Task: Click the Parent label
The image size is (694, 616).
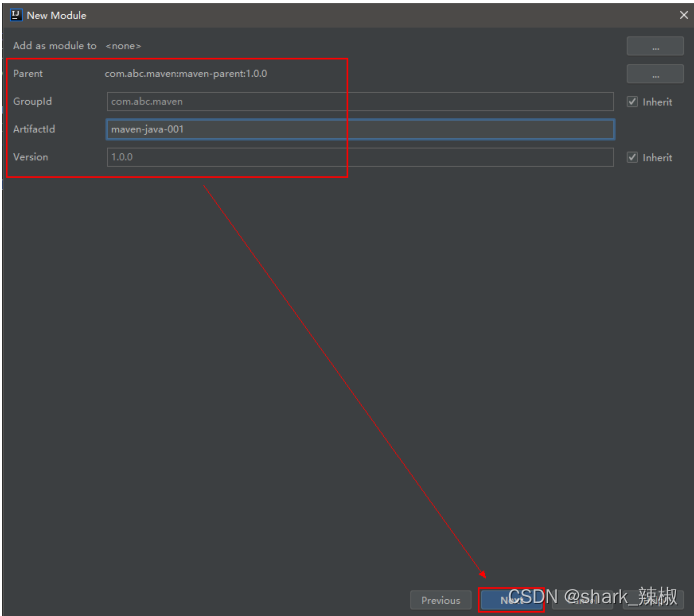Action: (x=28, y=74)
